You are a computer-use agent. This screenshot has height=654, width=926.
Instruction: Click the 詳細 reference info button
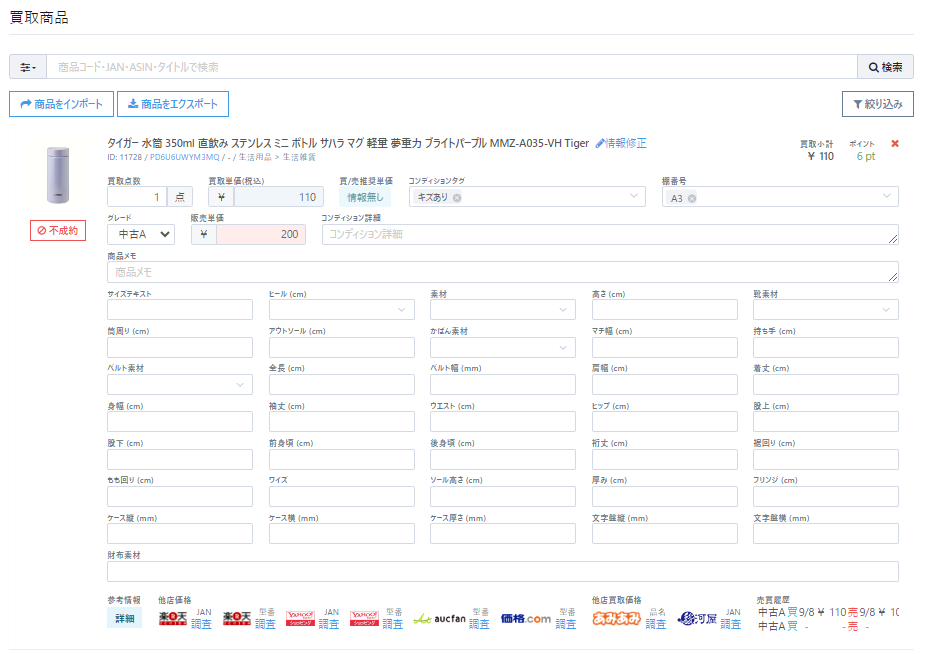click(125, 619)
